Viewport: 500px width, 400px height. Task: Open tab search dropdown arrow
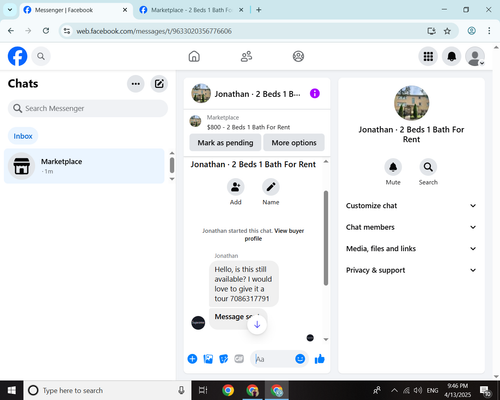point(10,10)
